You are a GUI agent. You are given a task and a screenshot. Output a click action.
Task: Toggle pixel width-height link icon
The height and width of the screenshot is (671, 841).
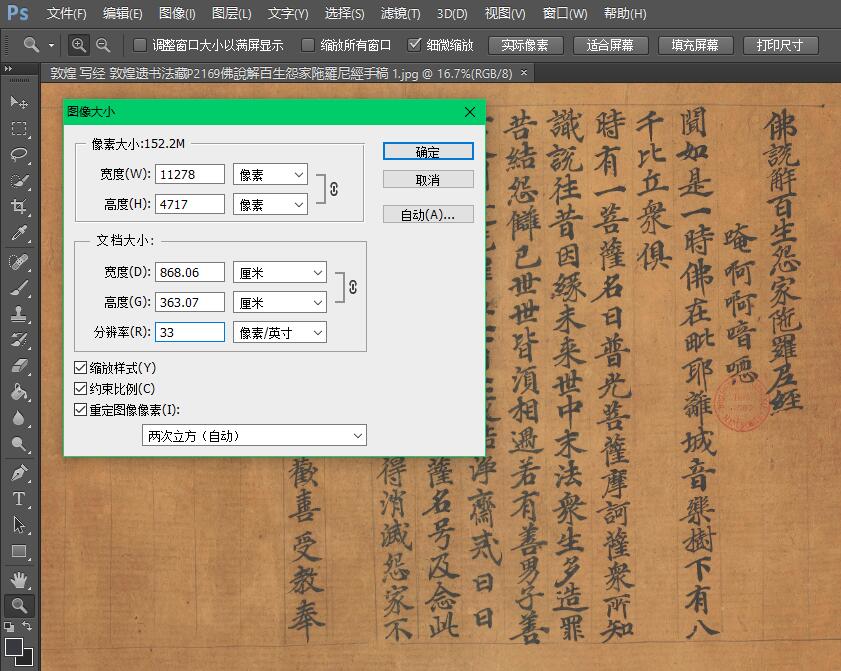click(334, 189)
